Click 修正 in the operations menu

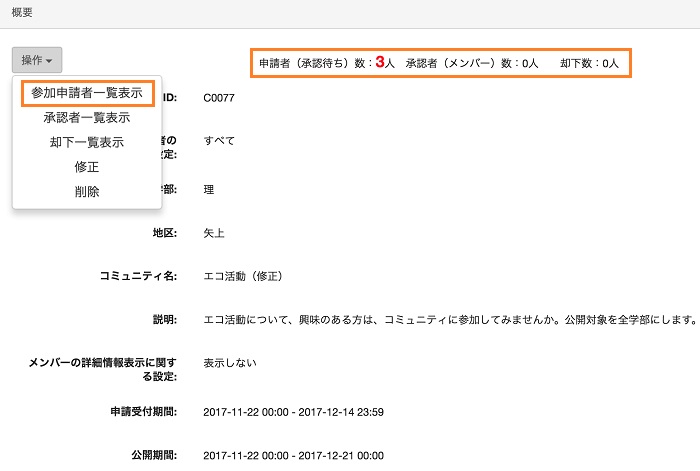86,167
